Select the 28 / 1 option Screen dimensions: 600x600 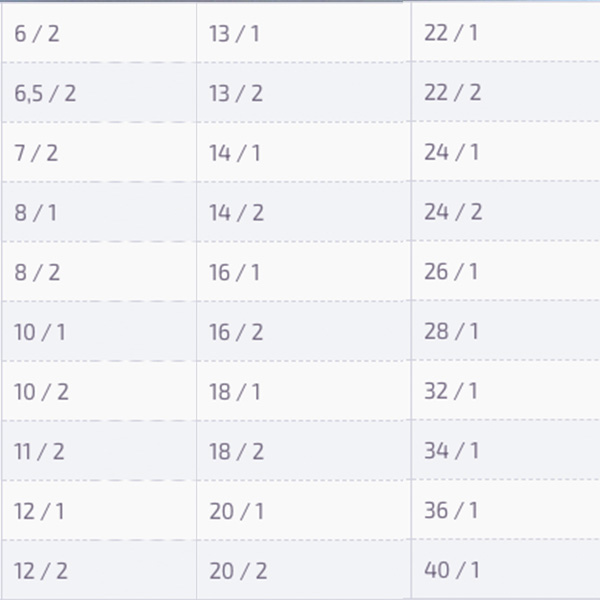[x=451, y=331]
